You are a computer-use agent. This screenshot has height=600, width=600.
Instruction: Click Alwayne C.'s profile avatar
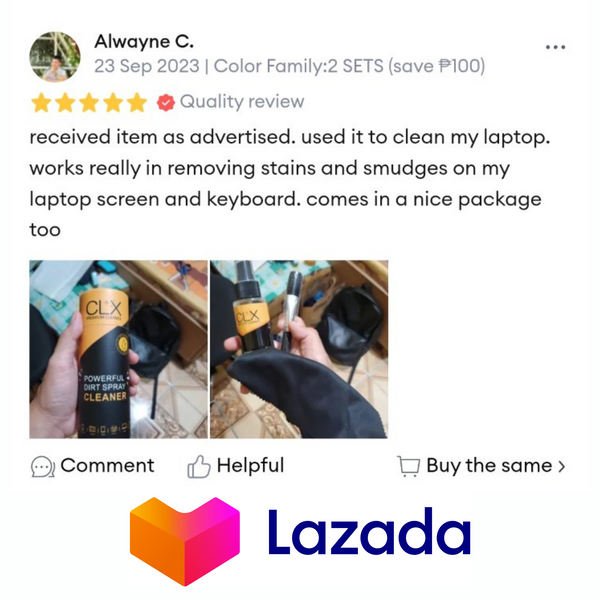[55, 57]
